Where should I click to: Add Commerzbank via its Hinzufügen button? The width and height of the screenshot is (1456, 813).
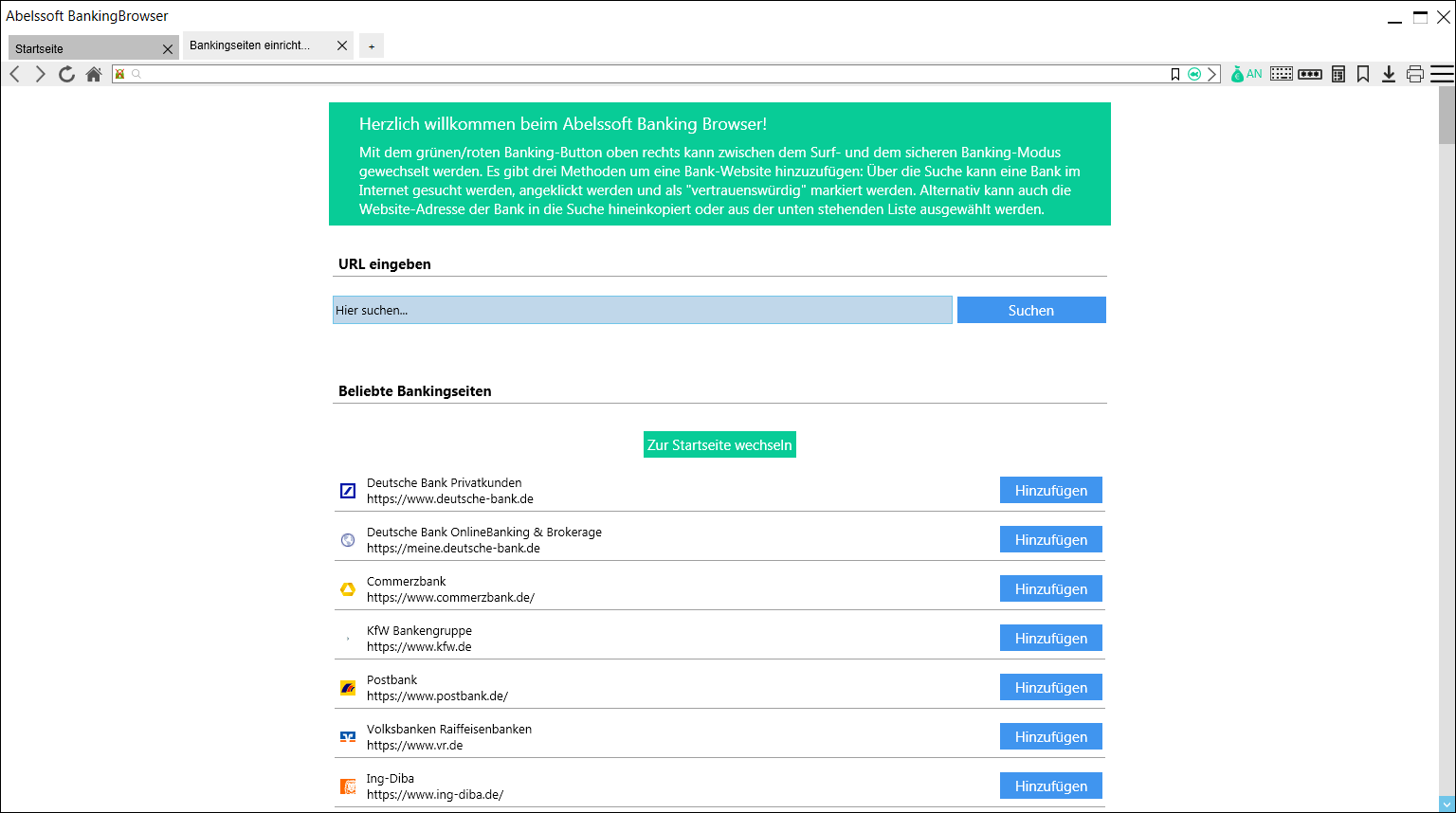pos(1050,588)
